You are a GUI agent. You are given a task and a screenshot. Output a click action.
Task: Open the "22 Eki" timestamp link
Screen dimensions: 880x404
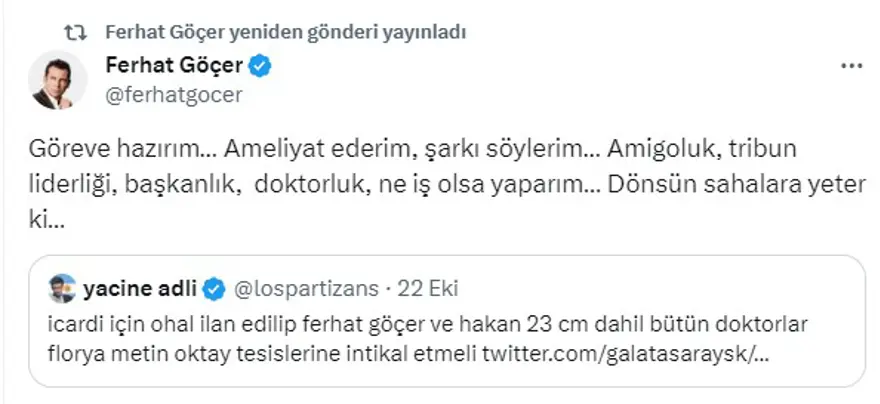click(427, 290)
